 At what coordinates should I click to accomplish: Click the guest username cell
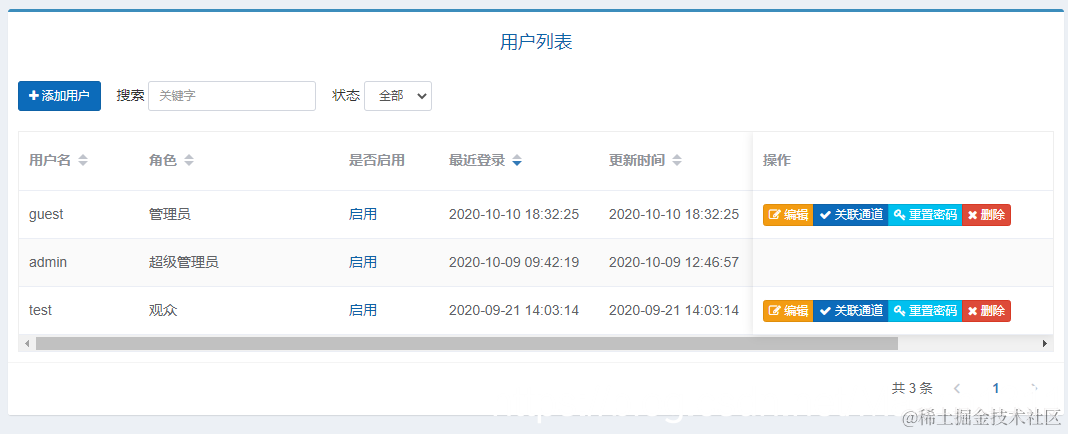click(x=46, y=215)
